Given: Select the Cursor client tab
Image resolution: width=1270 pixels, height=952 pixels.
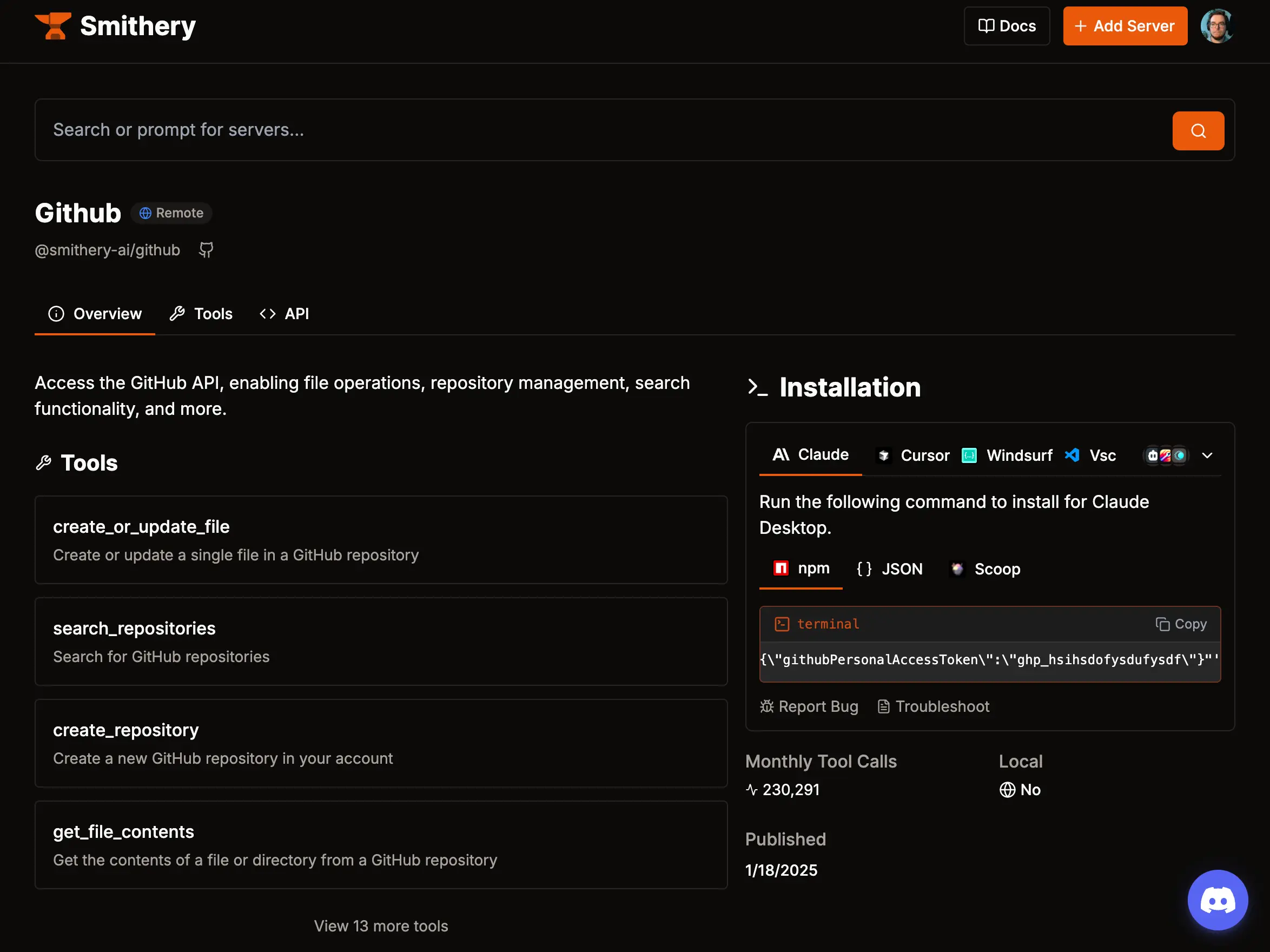Looking at the screenshot, I should pyautogui.click(x=913, y=455).
